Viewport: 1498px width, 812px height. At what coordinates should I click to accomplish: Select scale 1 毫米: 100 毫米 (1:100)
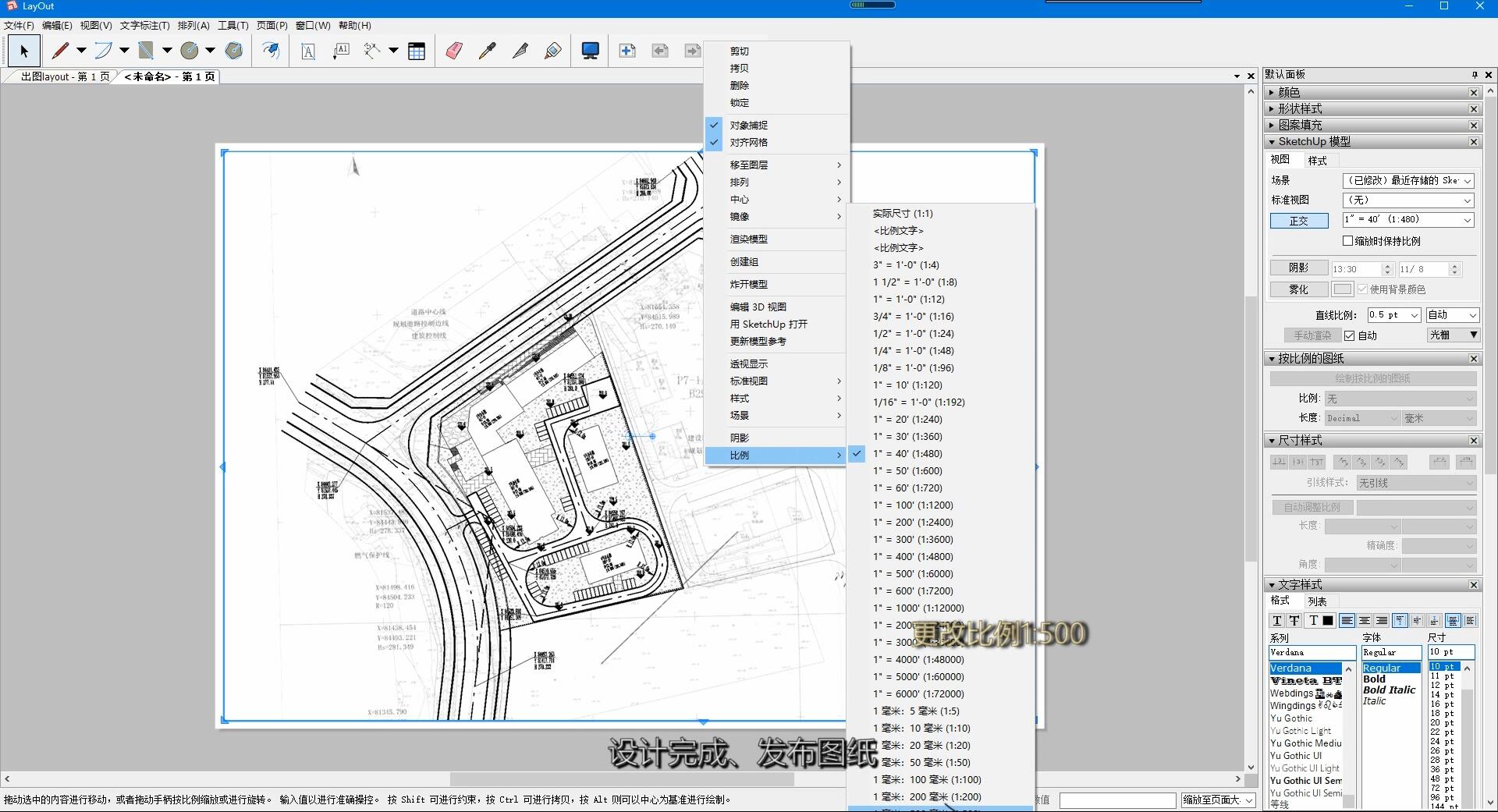pyautogui.click(x=941, y=779)
